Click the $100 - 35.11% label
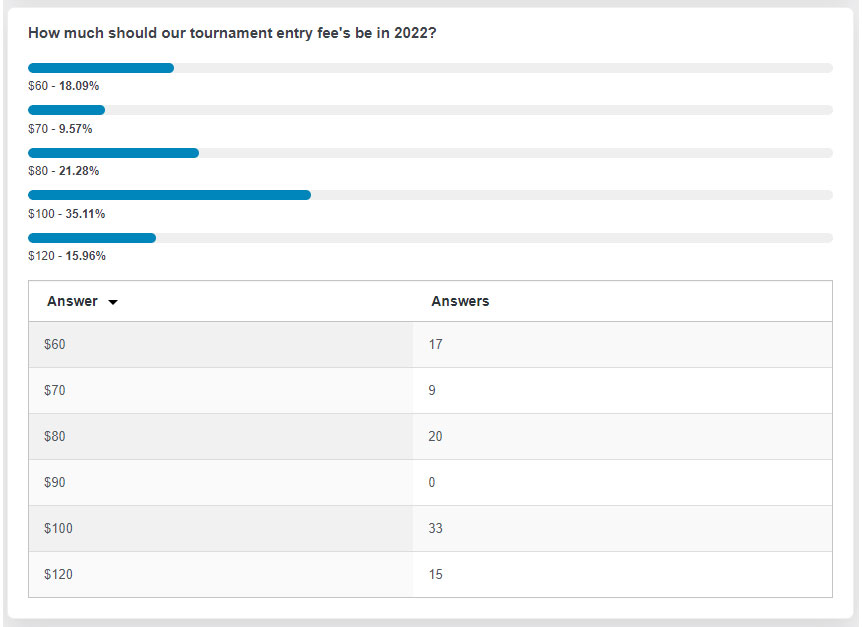The height and width of the screenshot is (627, 862). [x=67, y=214]
